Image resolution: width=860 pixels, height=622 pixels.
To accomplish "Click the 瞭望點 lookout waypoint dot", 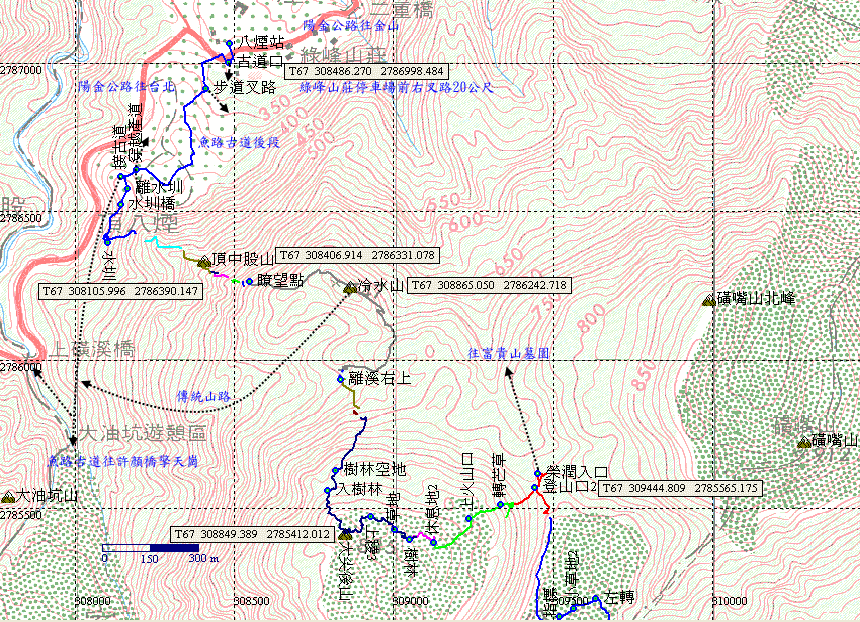I will (248, 282).
